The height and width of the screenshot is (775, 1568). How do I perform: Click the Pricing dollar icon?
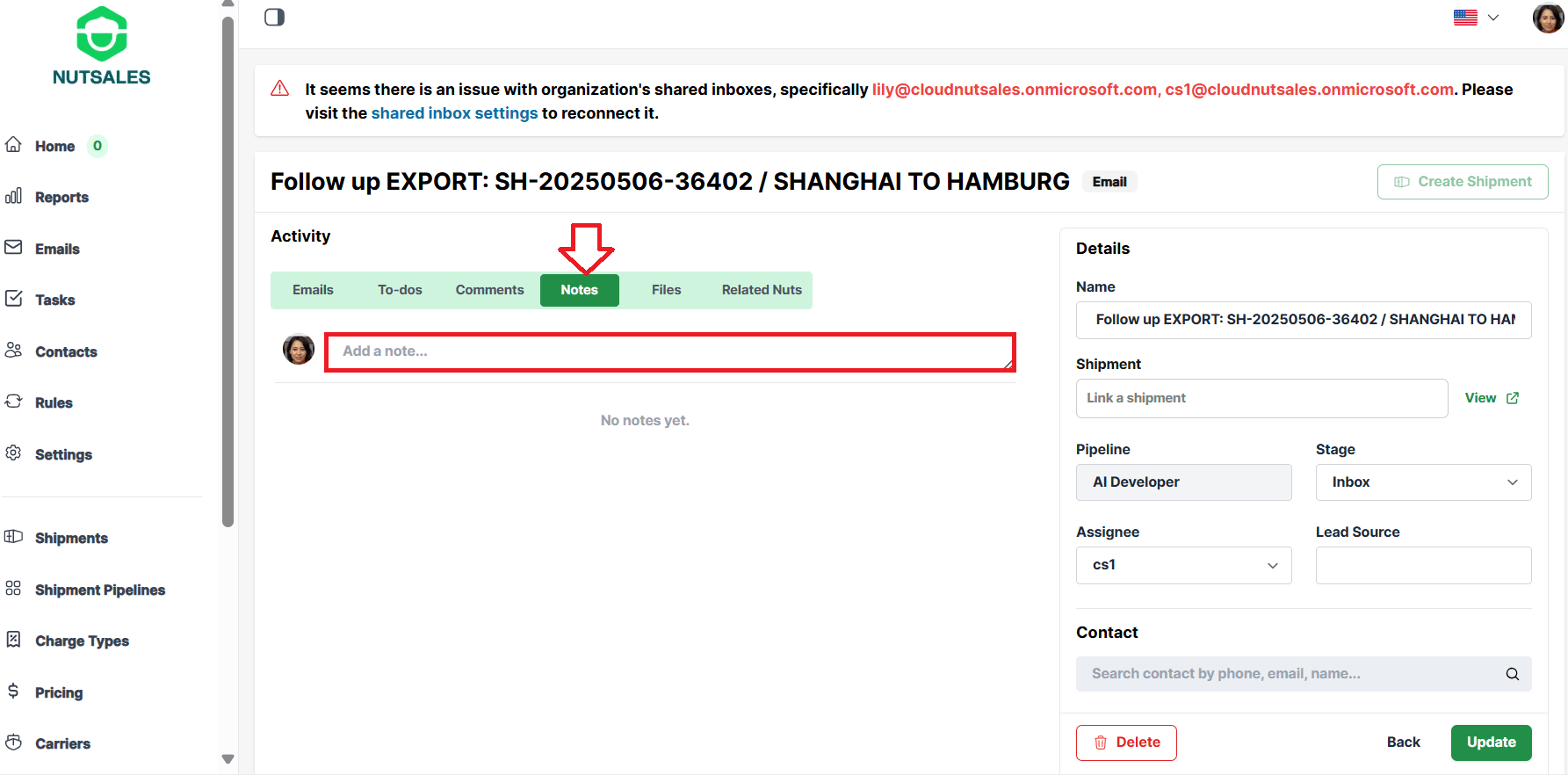pos(13,692)
